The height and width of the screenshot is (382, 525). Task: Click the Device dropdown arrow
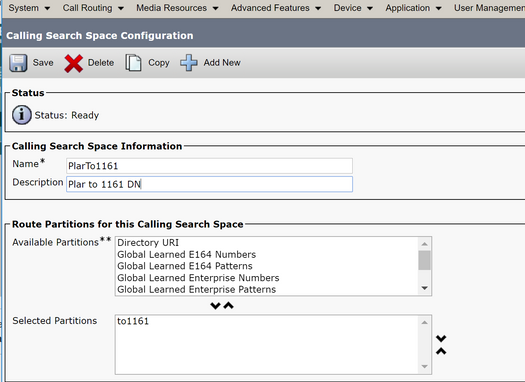tap(370, 8)
